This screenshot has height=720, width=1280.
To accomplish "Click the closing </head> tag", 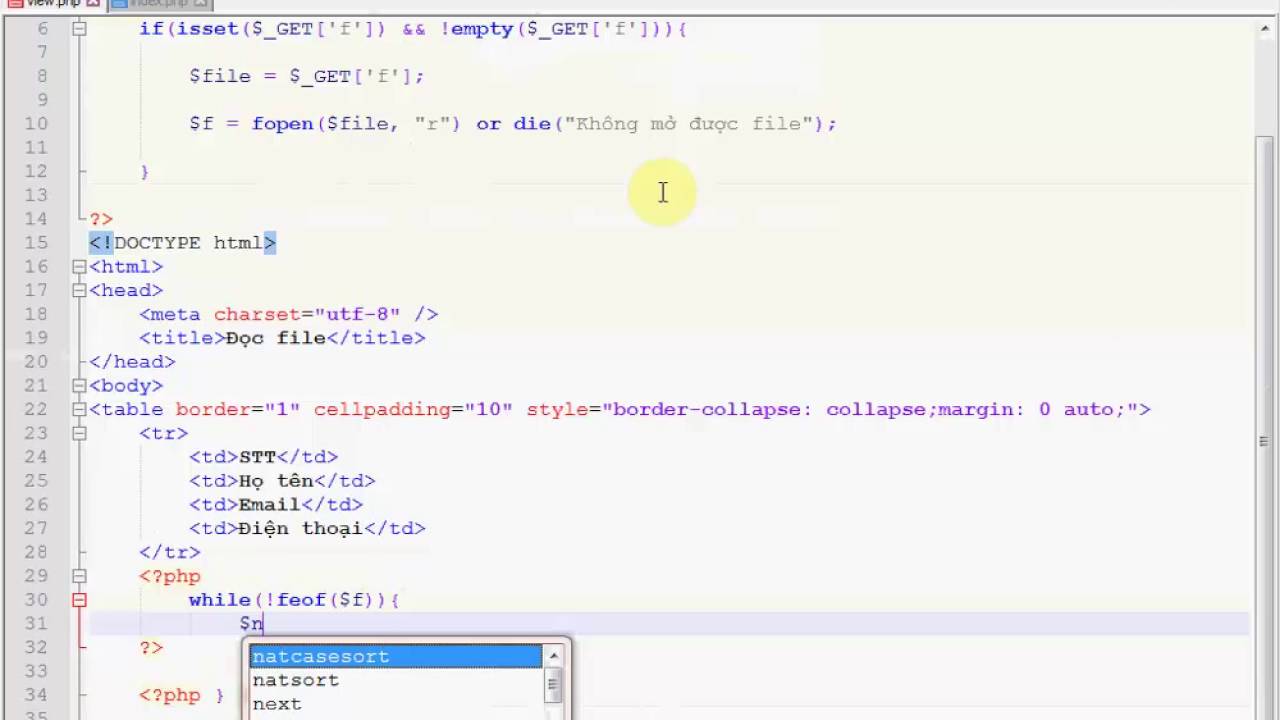I will click(132, 362).
